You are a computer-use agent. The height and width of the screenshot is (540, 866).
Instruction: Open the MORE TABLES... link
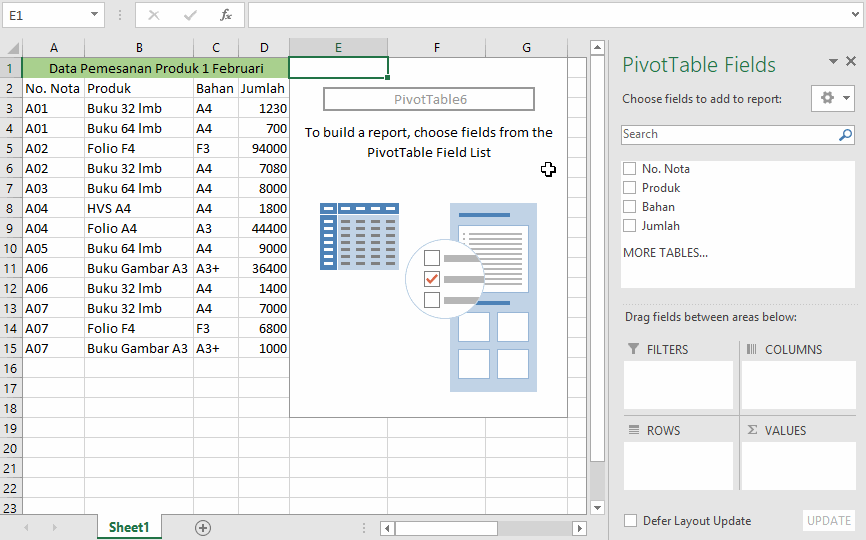tap(665, 253)
